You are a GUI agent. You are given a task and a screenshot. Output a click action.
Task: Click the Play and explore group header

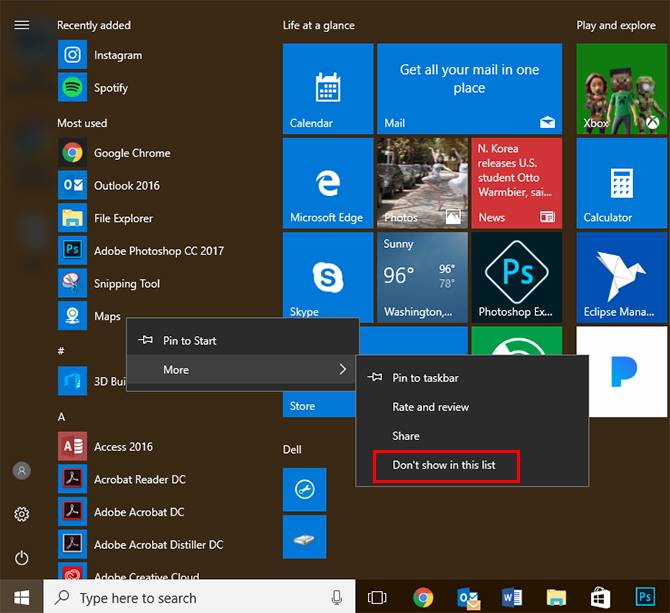coord(616,25)
